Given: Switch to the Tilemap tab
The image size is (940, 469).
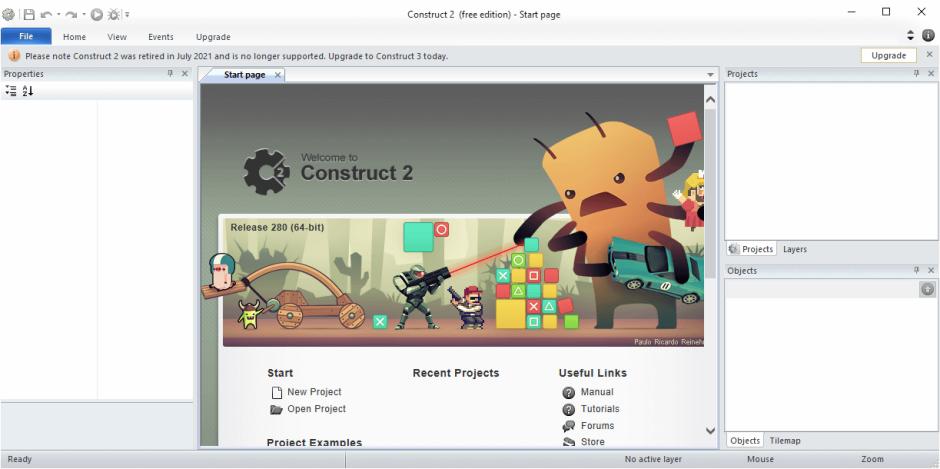Looking at the screenshot, I should pyautogui.click(x=785, y=440).
